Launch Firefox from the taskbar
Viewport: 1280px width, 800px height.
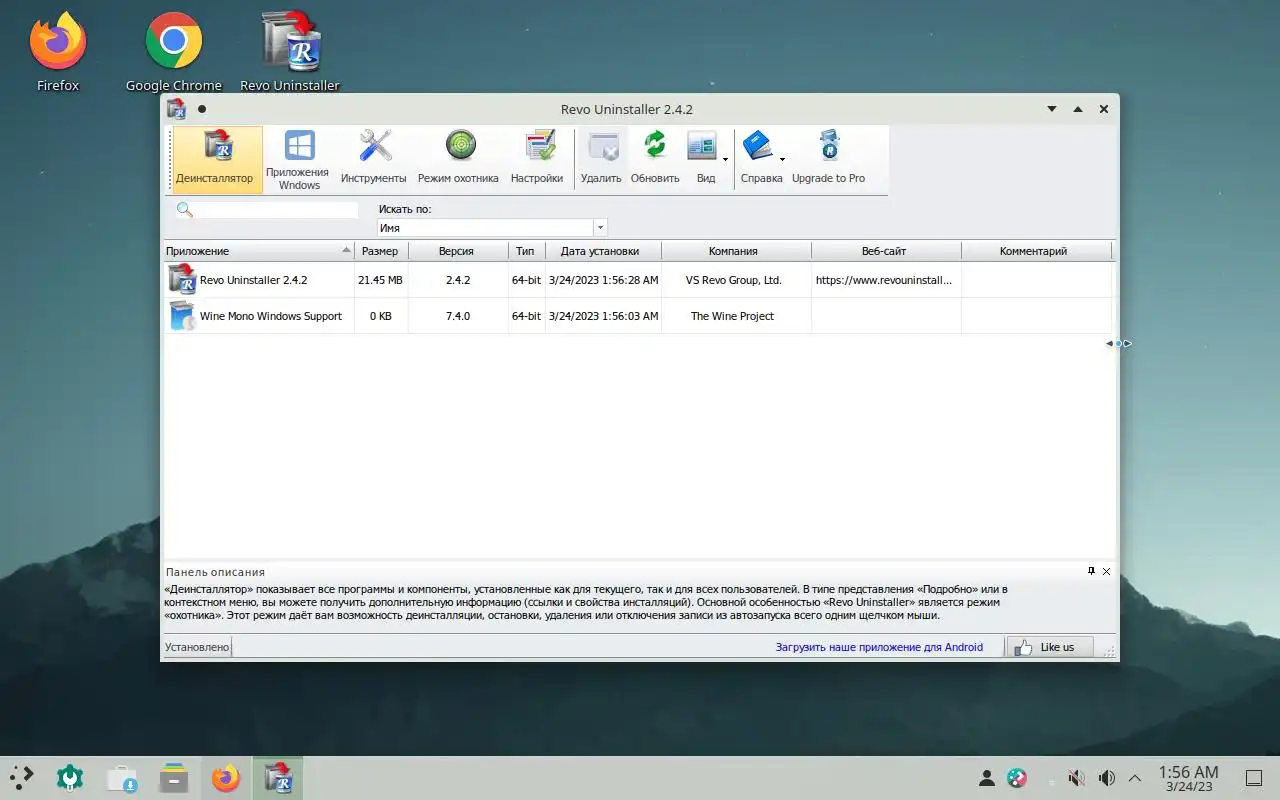tap(226, 777)
